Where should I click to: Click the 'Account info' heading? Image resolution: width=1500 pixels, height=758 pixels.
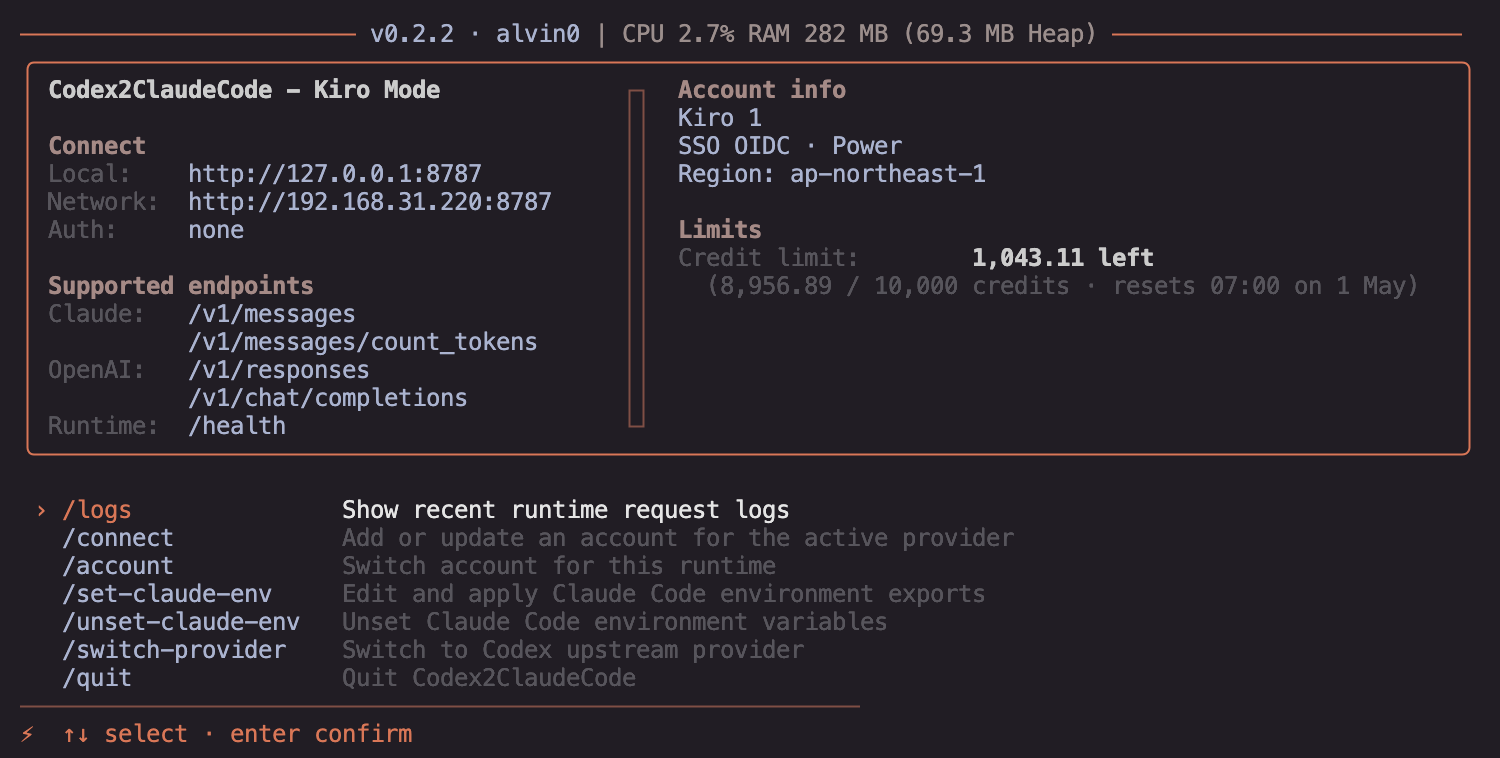point(762,90)
